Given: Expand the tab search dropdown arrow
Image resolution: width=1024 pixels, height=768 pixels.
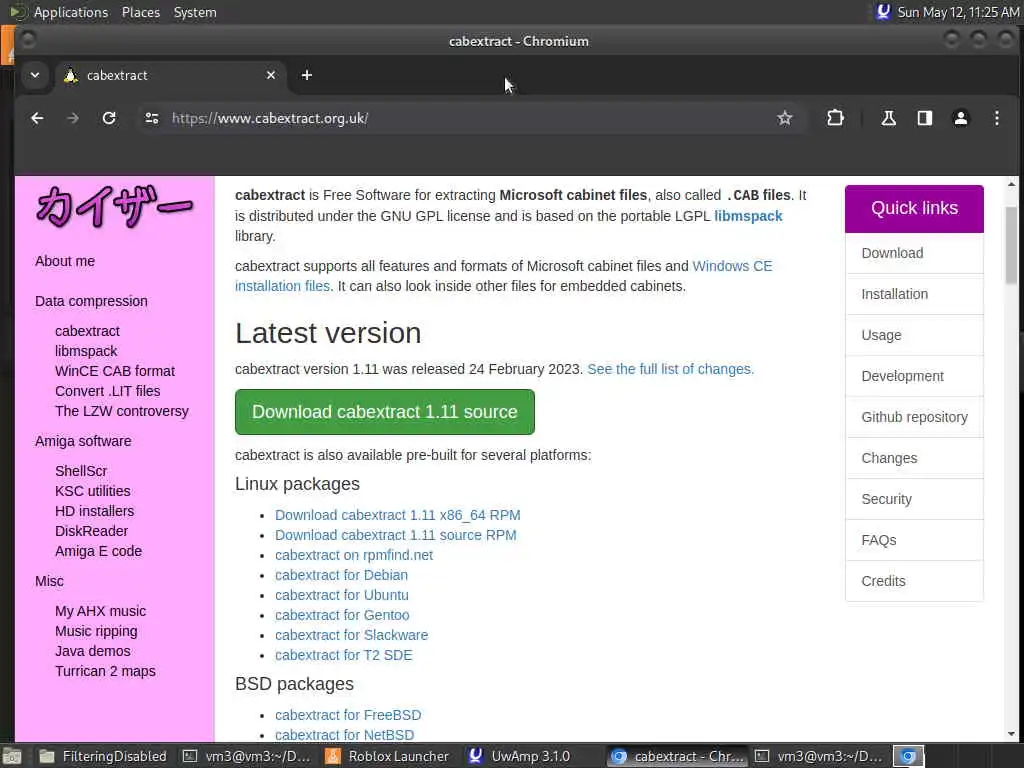Looking at the screenshot, I should 35,75.
